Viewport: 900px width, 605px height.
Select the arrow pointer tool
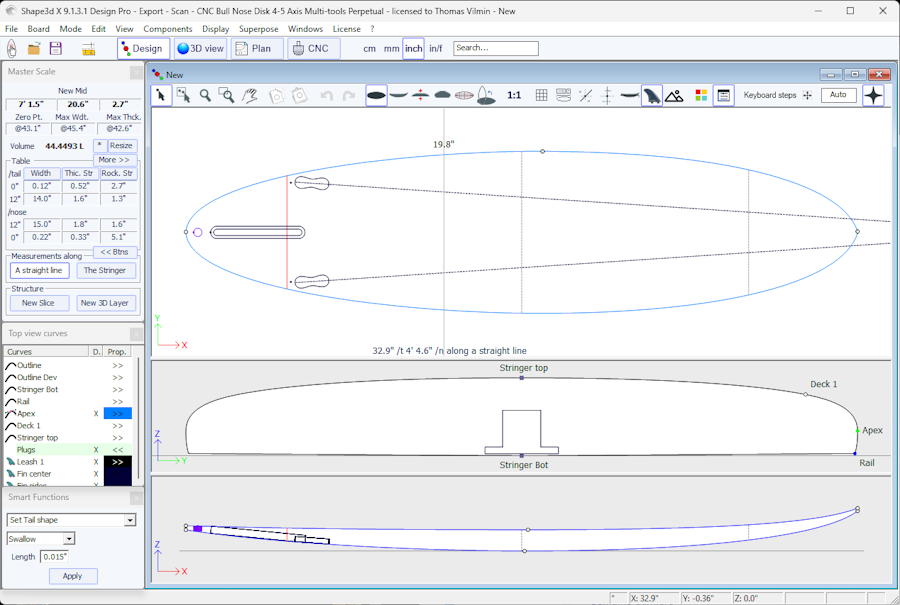[x=162, y=95]
